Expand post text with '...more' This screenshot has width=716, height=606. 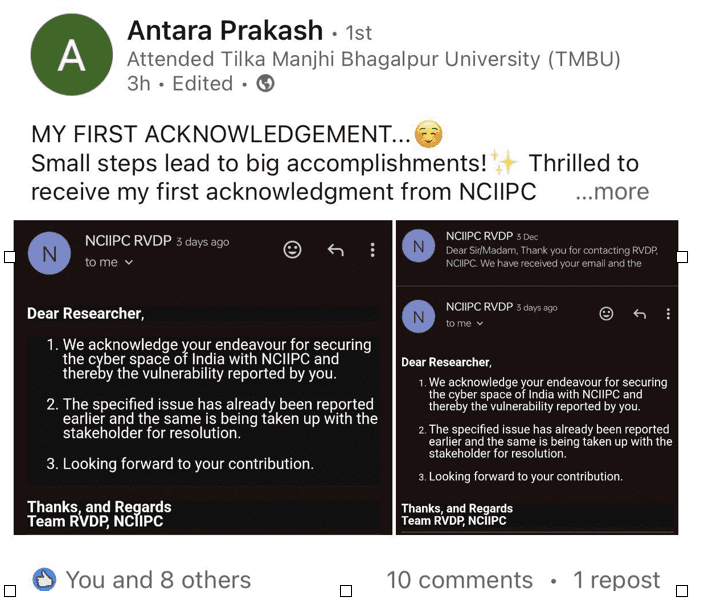612,192
